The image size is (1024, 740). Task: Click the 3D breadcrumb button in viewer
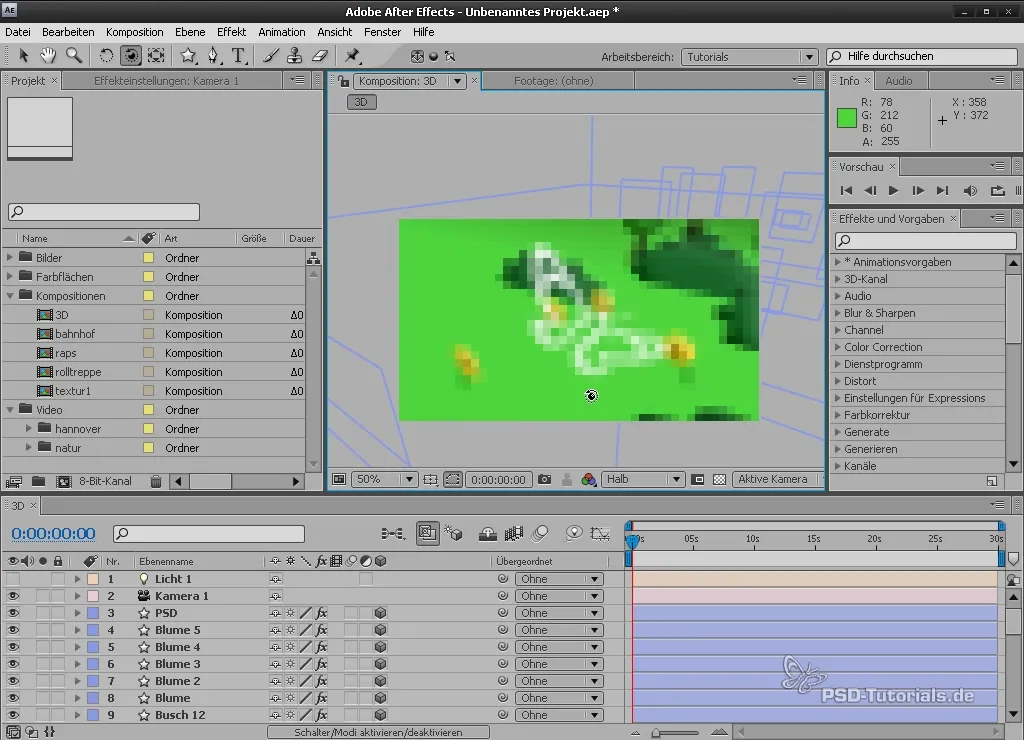[361, 102]
